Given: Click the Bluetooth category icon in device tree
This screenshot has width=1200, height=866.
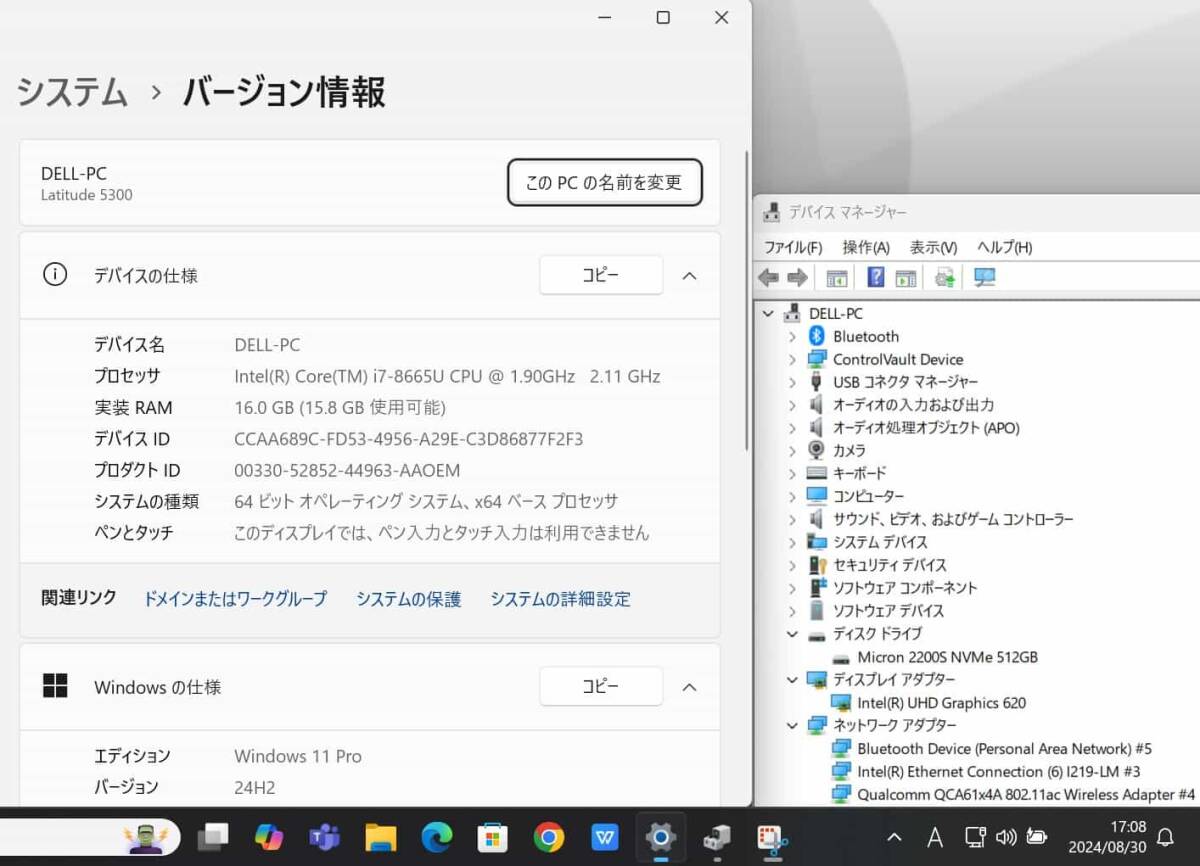Looking at the screenshot, I should coord(816,336).
